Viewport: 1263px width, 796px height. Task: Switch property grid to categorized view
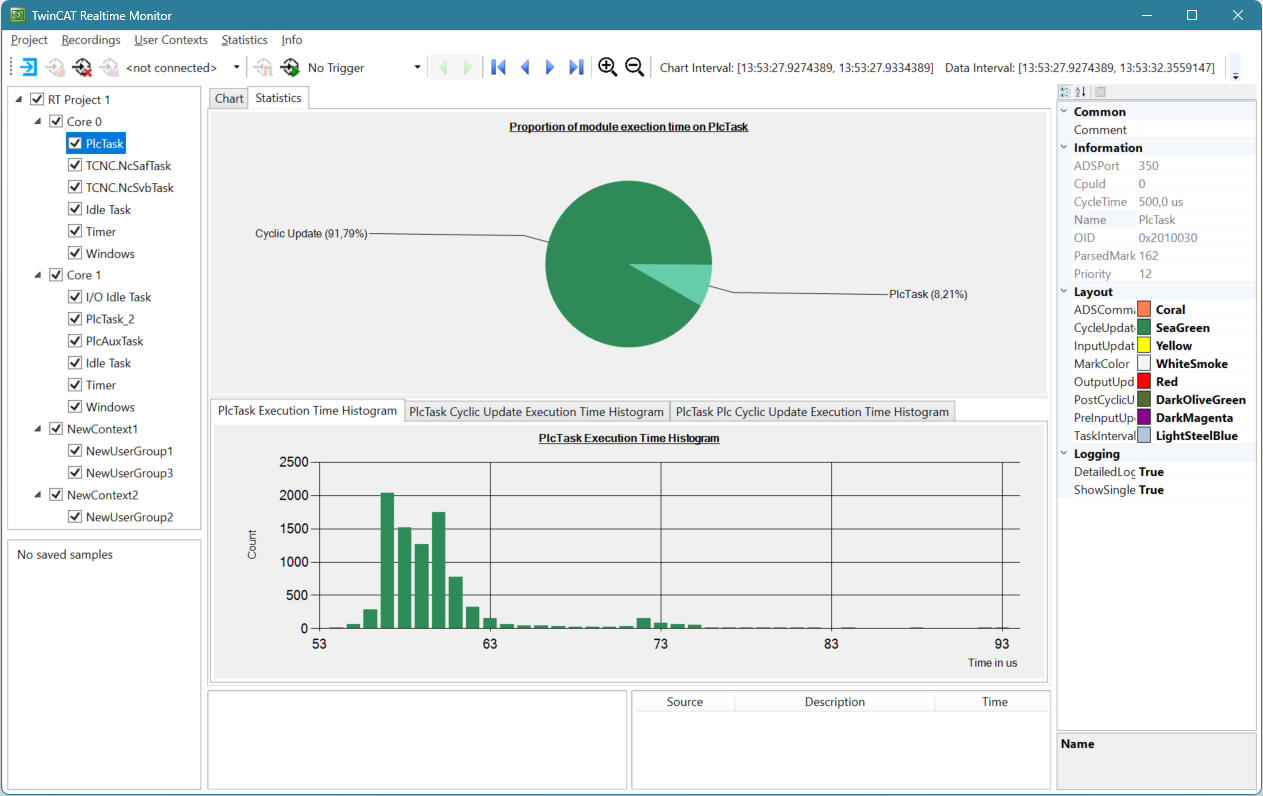tap(1065, 92)
